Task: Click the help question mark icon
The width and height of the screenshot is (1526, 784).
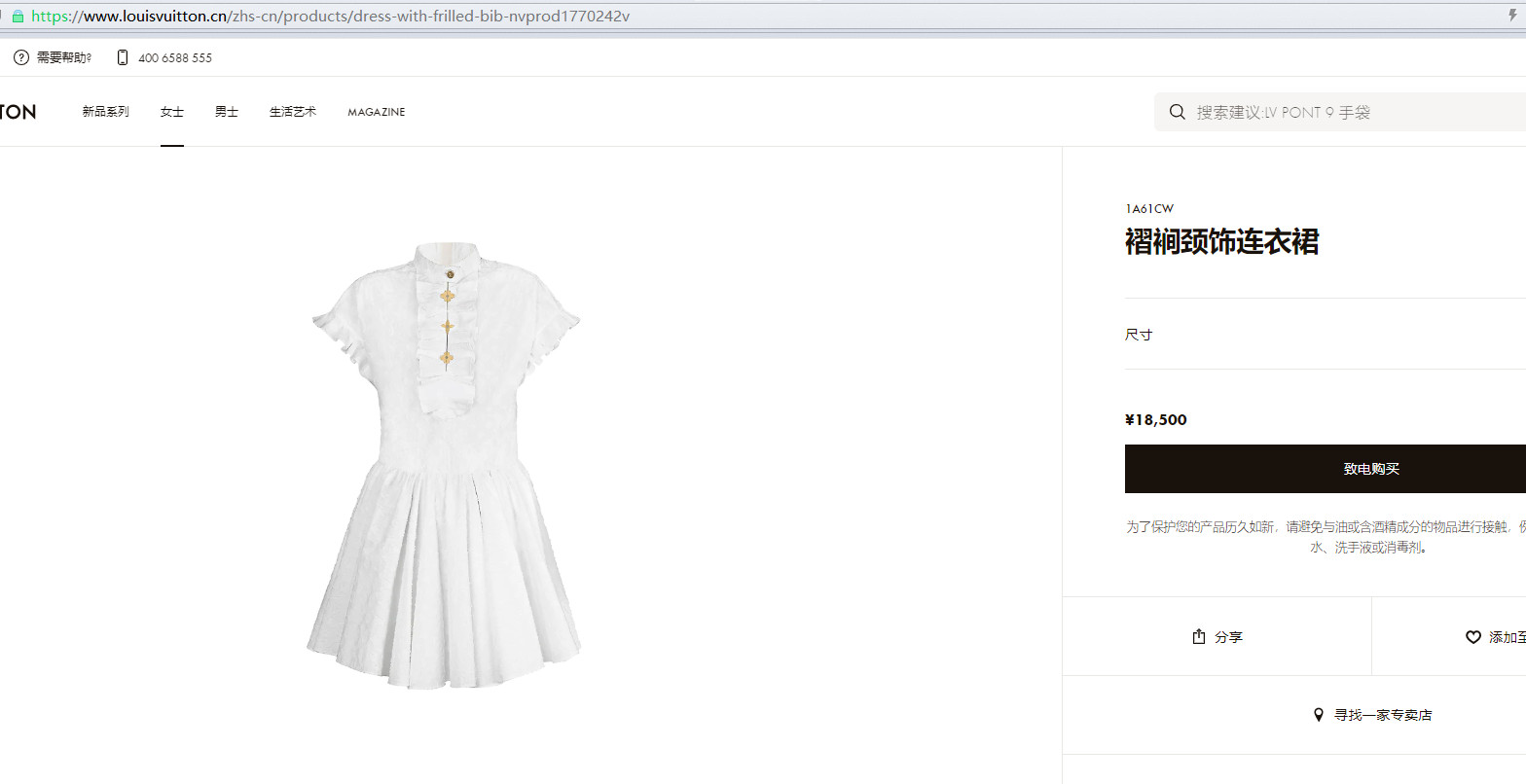Action: pos(21,57)
